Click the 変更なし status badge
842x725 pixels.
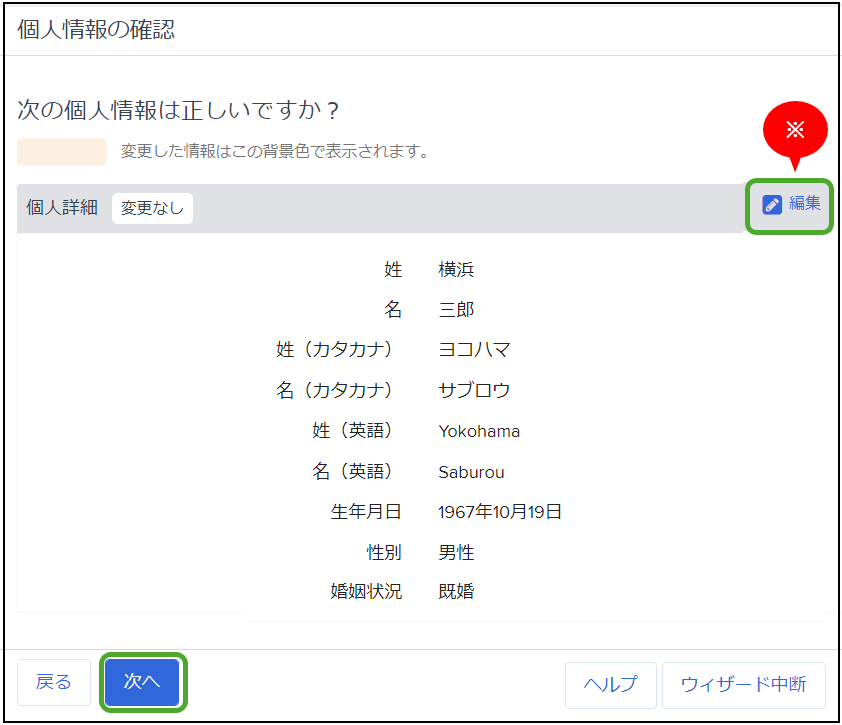point(152,208)
